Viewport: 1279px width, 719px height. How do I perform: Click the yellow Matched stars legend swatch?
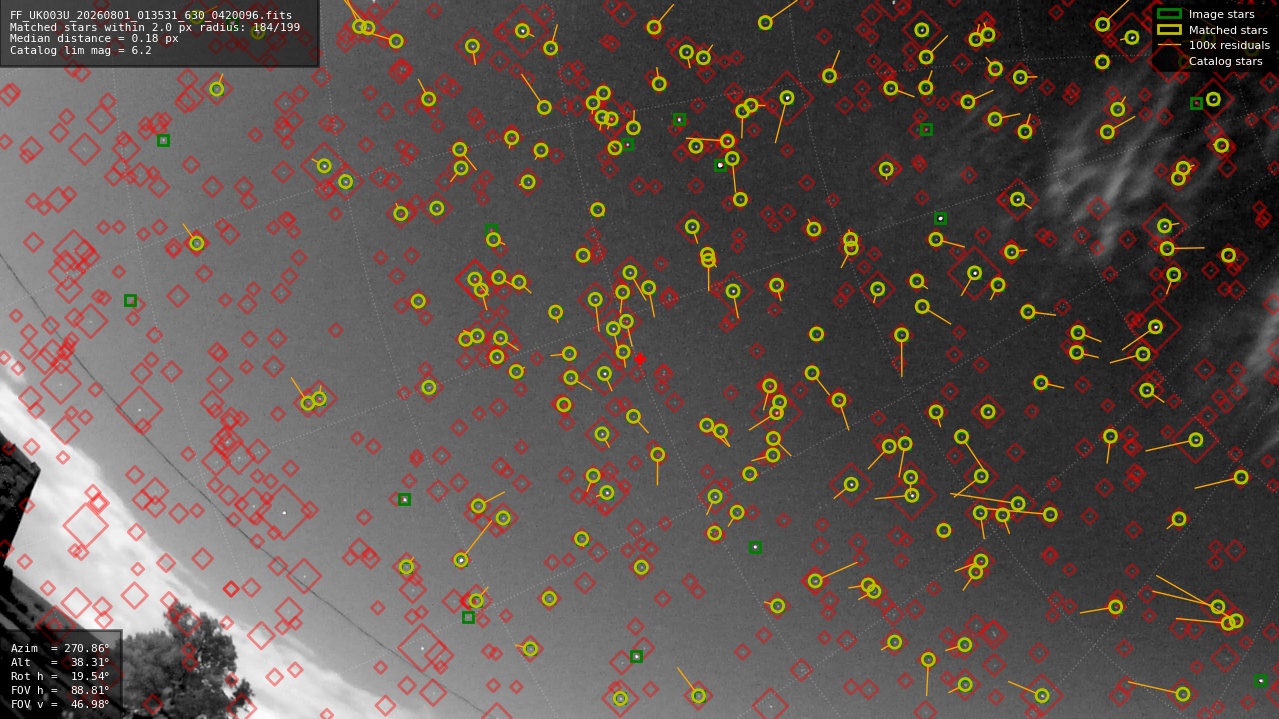tap(1169, 30)
